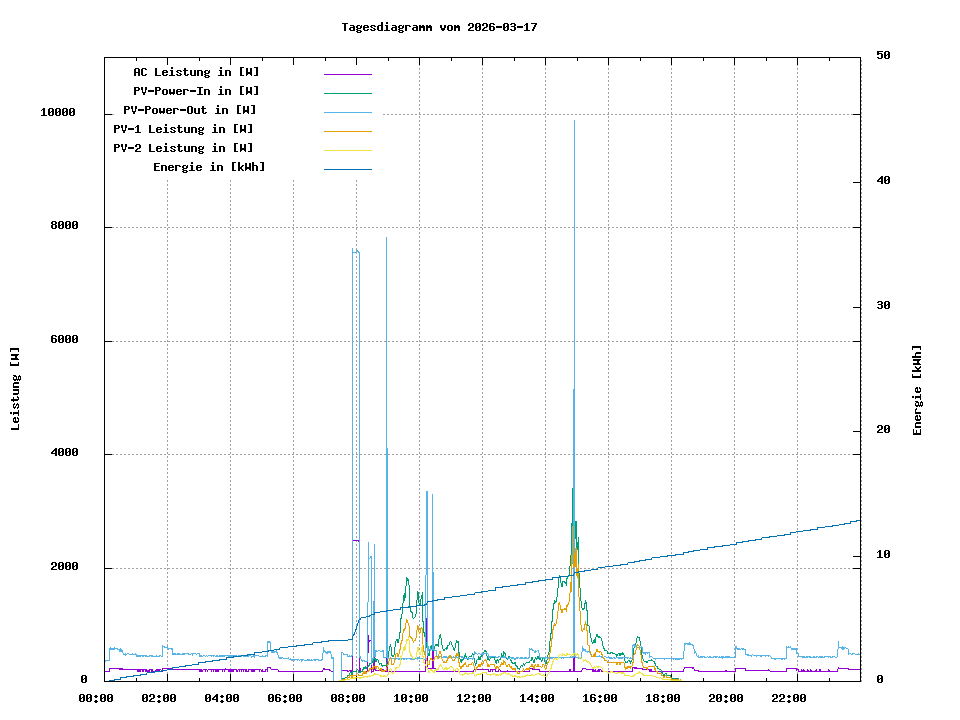Screen dimensions: 960x720
Task: Click the PV-Power-In legend label
Action: click(196, 91)
